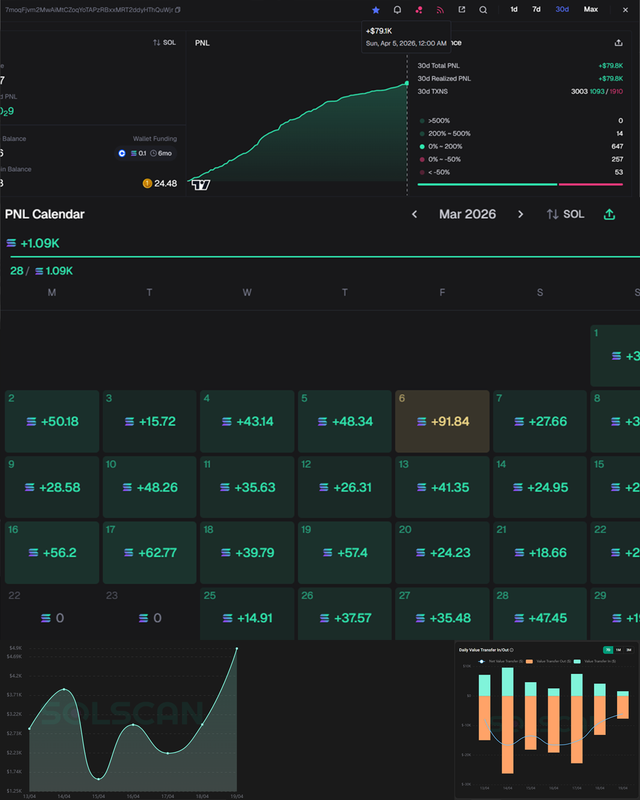This screenshot has height=800, width=640.
Task: Select 3M range on Daily Value Transfer
Action: coord(629,650)
